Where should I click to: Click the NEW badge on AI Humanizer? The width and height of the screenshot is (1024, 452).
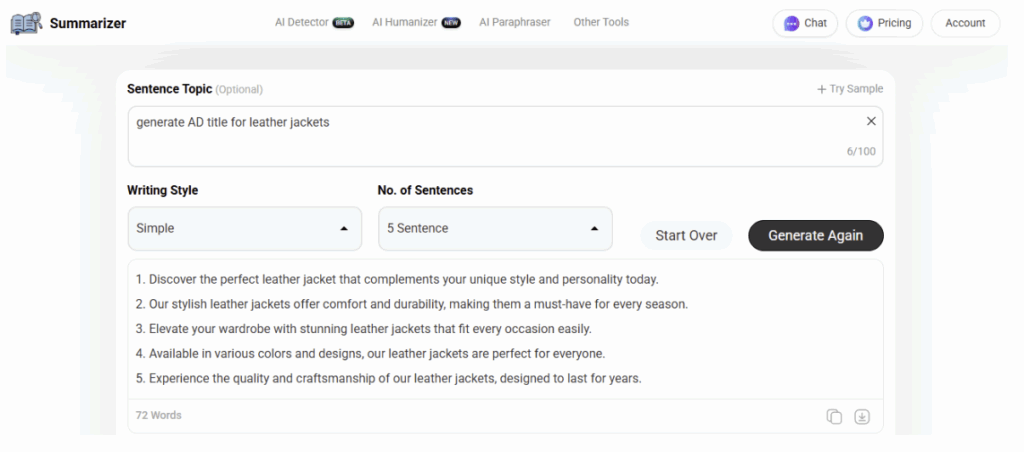(x=451, y=23)
